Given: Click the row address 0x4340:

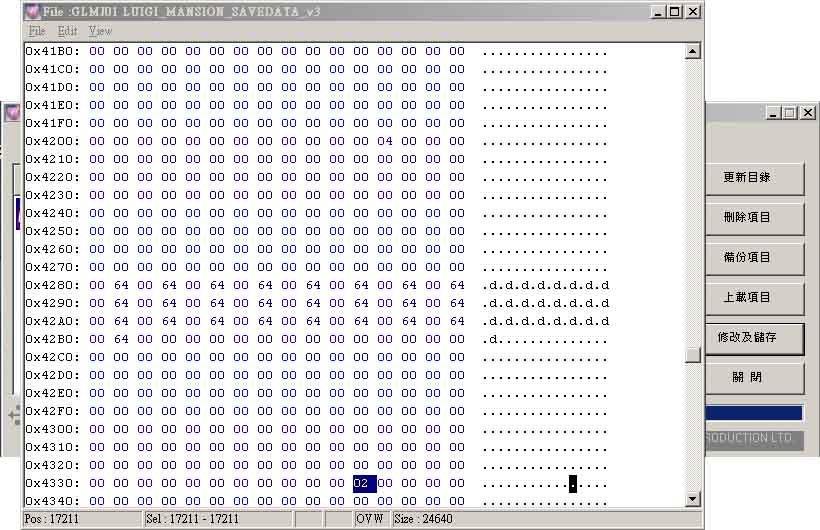Looking at the screenshot, I should point(53,501).
